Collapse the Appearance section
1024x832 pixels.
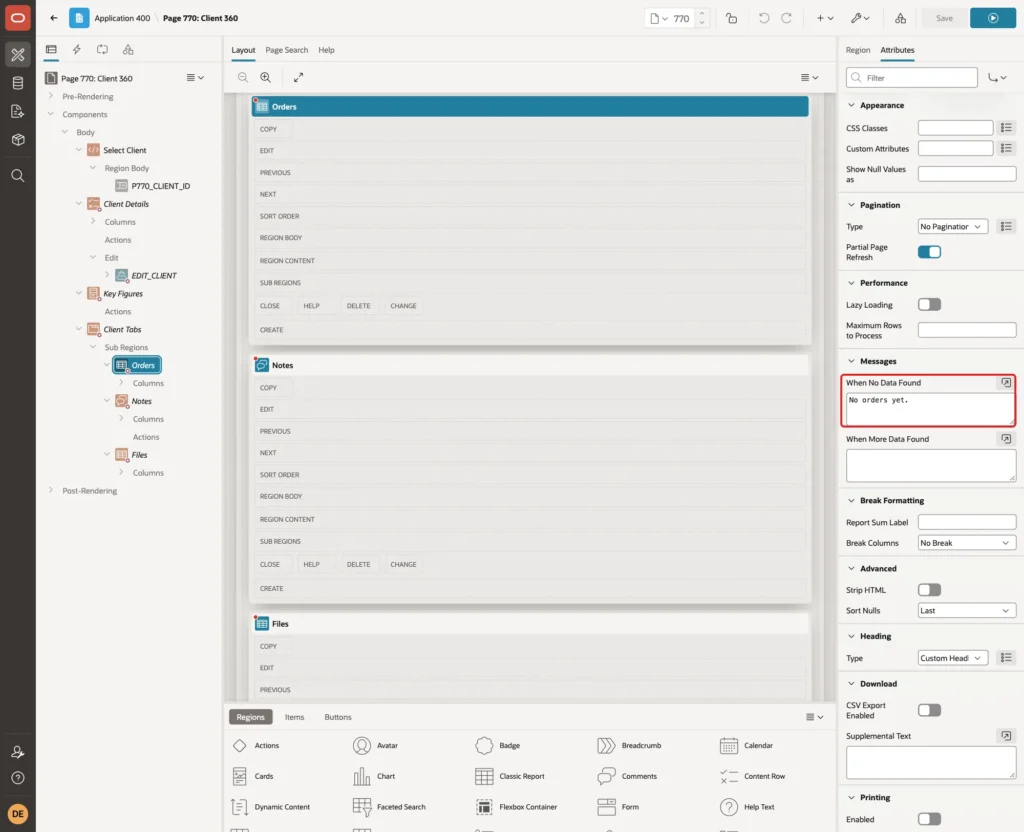pyautogui.click(x=851, y=105)
